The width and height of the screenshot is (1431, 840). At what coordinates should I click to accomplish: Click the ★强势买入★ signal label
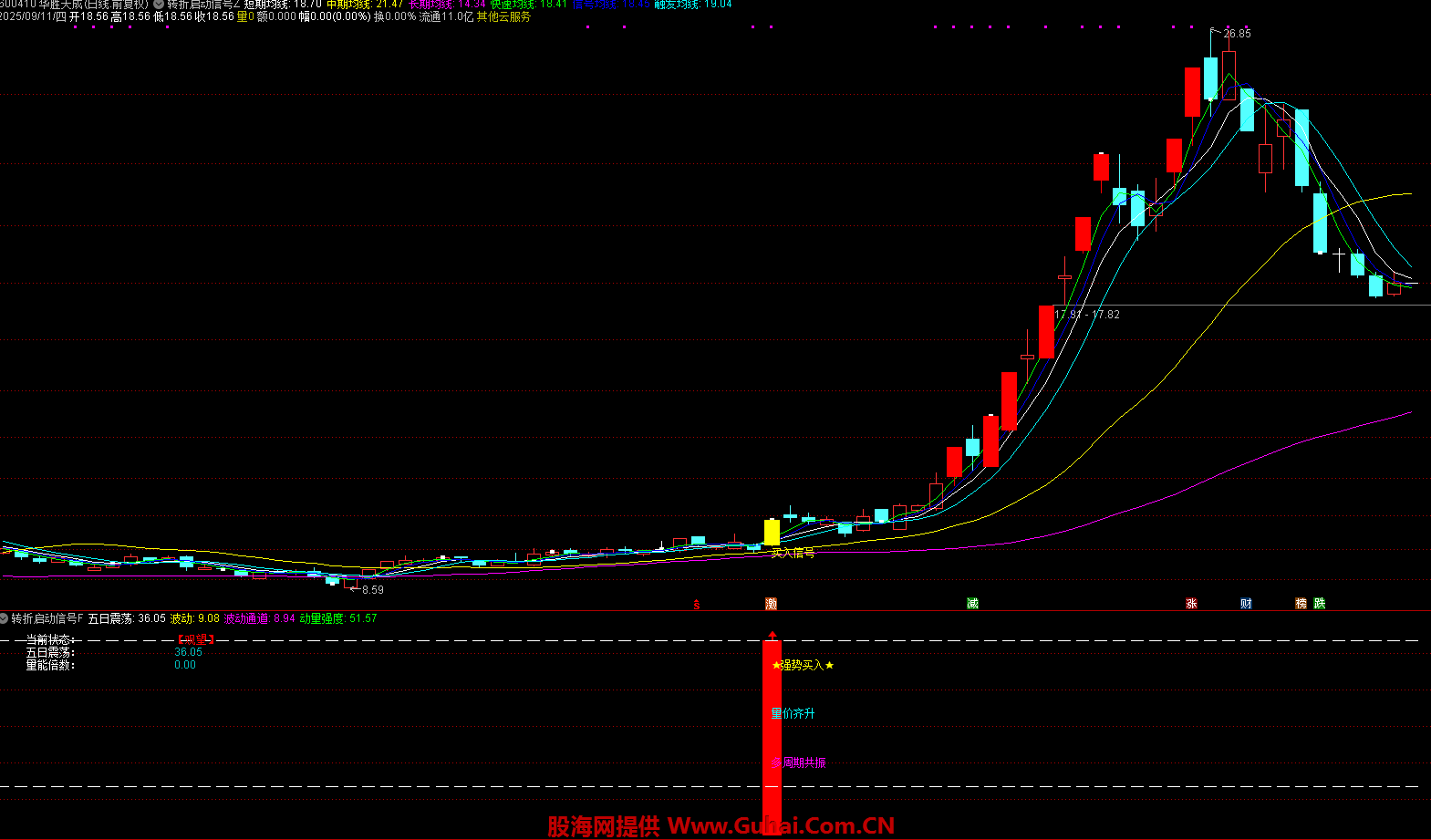[x=803, y=665]
